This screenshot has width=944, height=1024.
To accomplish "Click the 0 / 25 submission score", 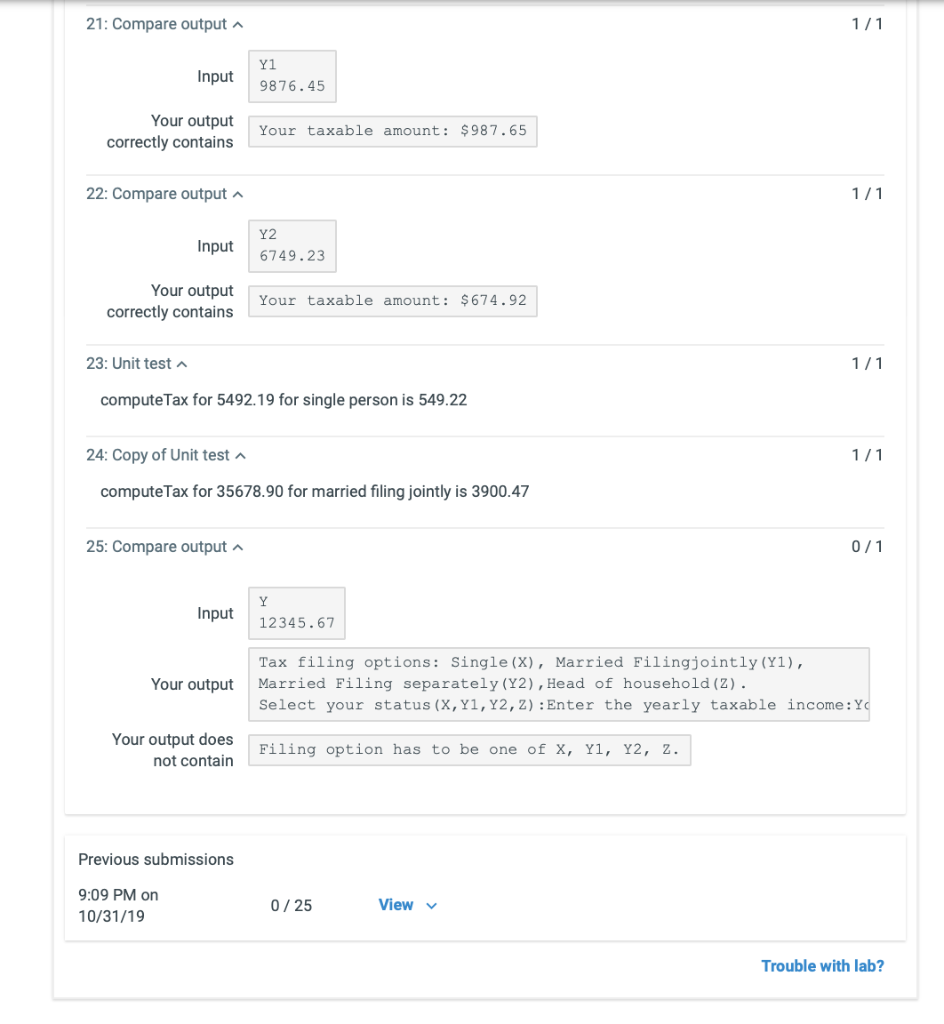I will tap(290, 905).
